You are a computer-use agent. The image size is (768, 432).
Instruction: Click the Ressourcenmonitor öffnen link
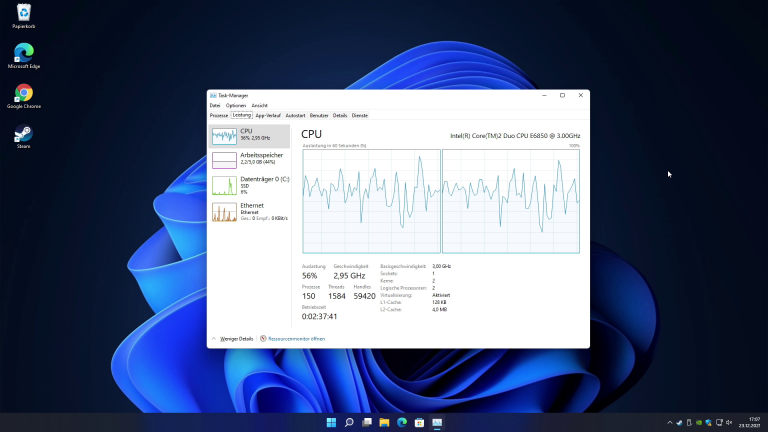(295, 339)
